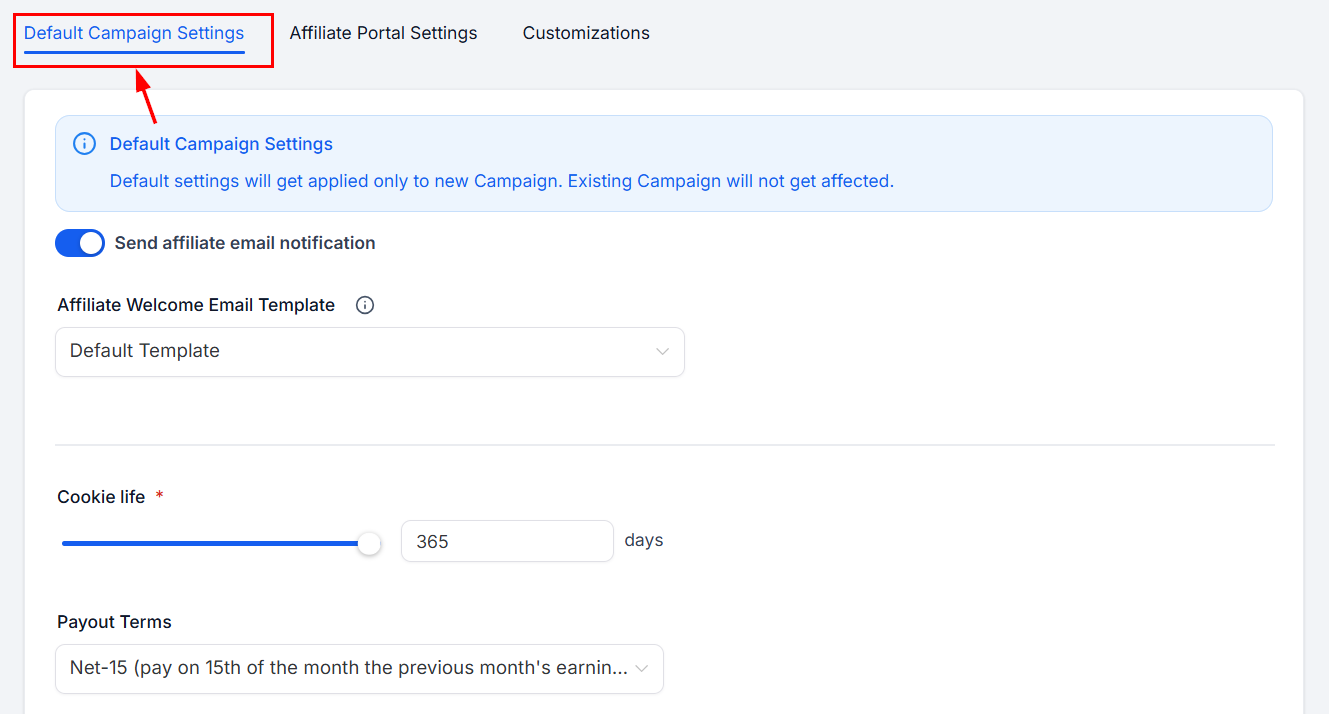This screenshot has width=1329, height=714.
Task: Click the 'Payout Terms' field label
Action: (x=114, y=622)
